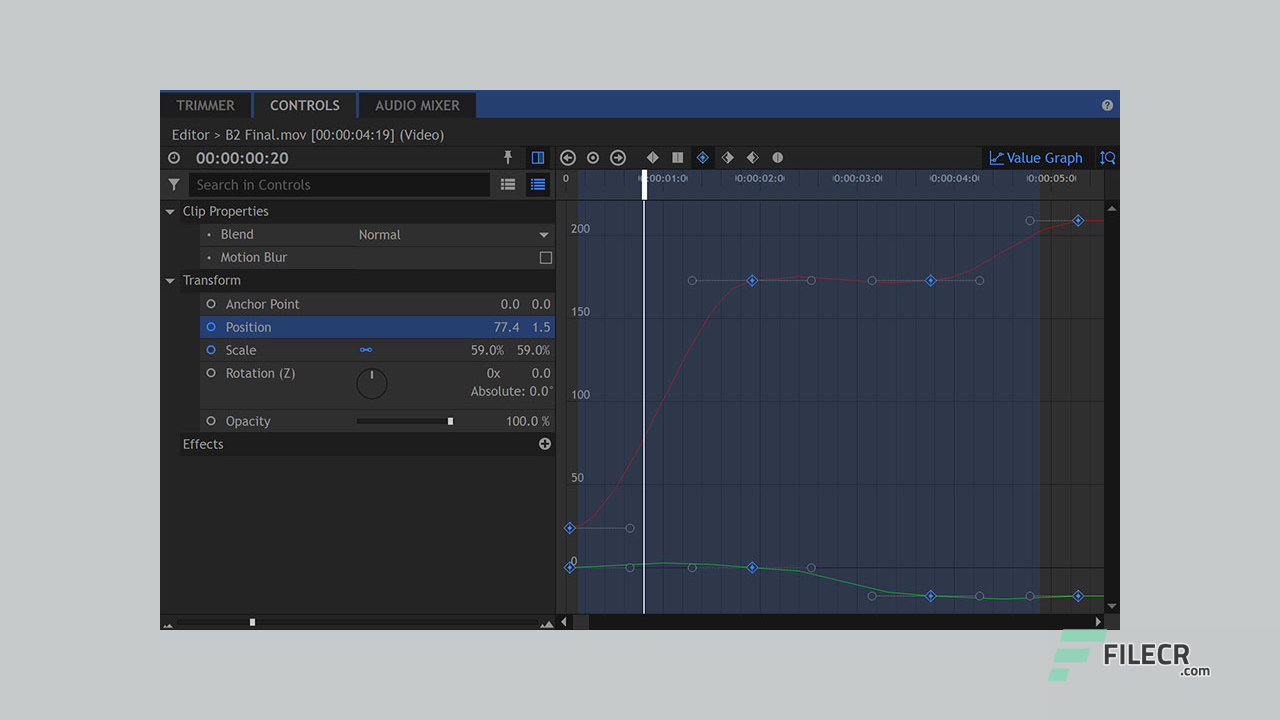Click graph horizontal scrollbar right arrow
Image resolution: width=1280 pixels, height=720 pixels.
(1098, 622)
